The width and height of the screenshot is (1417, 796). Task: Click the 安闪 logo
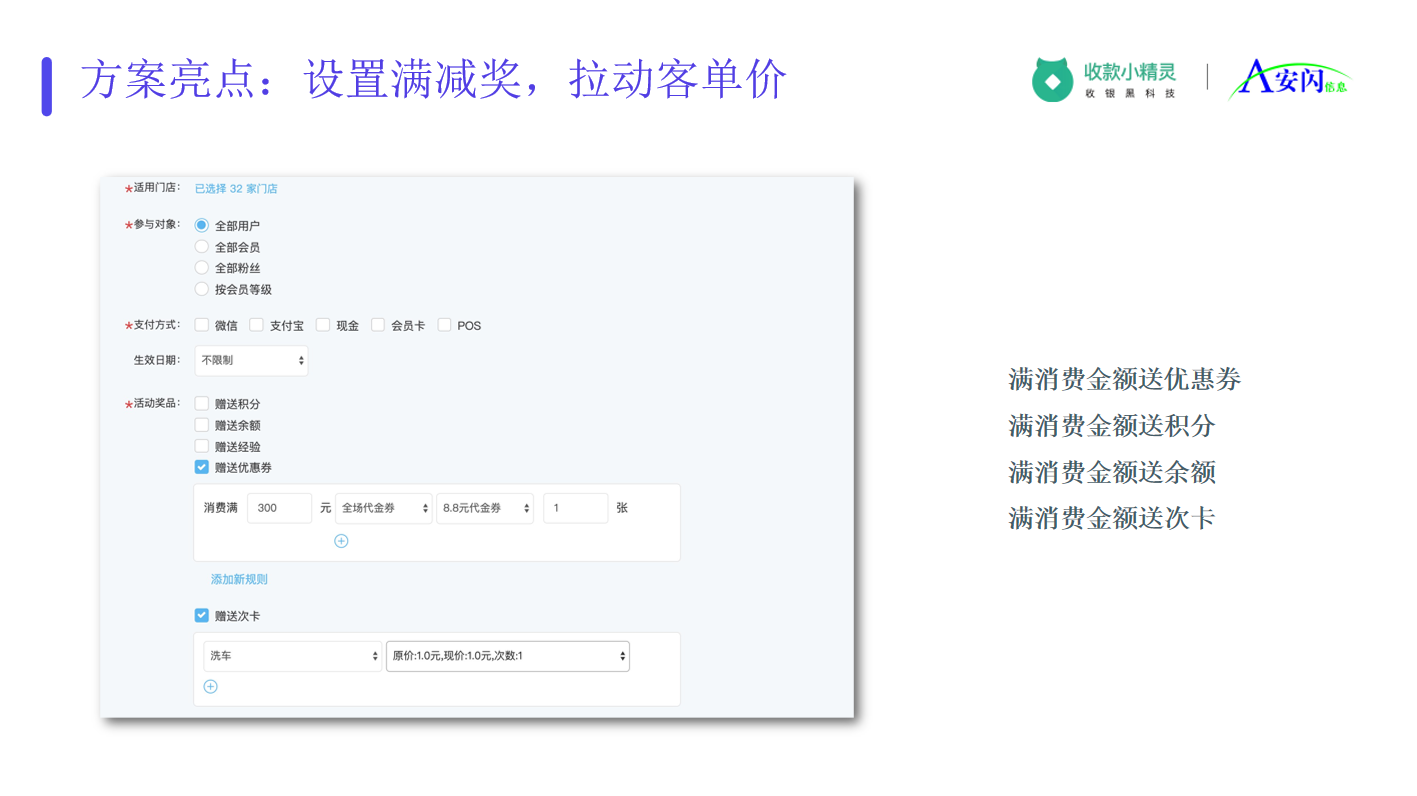click(1290, 79)
